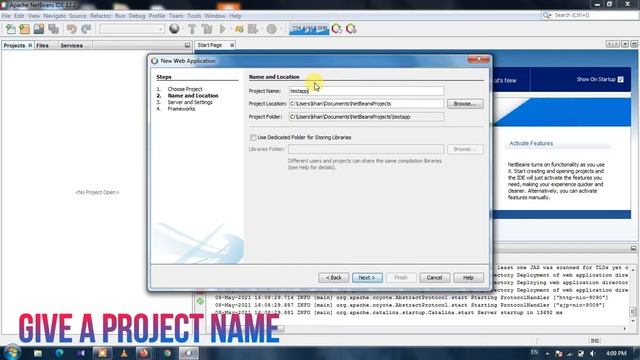640x360 pixels.
Task: Click the Undo toolbar icon
Action: coord(72,29)
